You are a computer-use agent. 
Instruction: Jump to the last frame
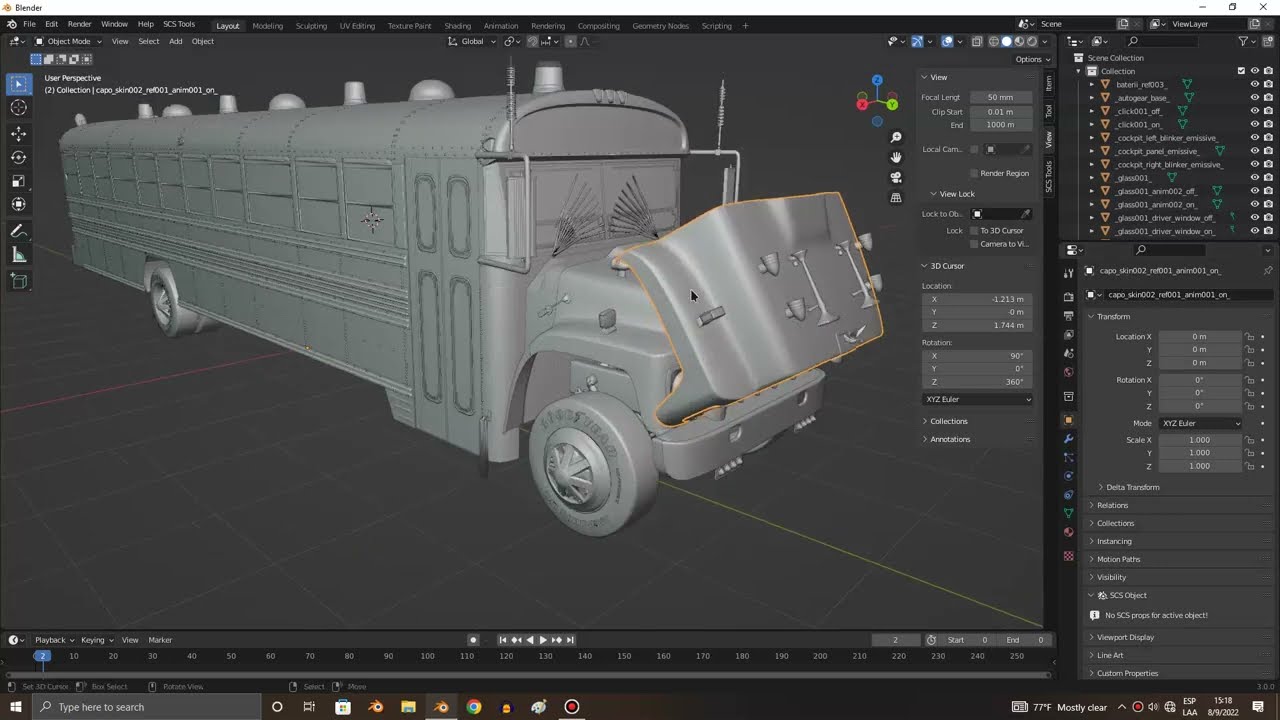click(x=570, y=640)
